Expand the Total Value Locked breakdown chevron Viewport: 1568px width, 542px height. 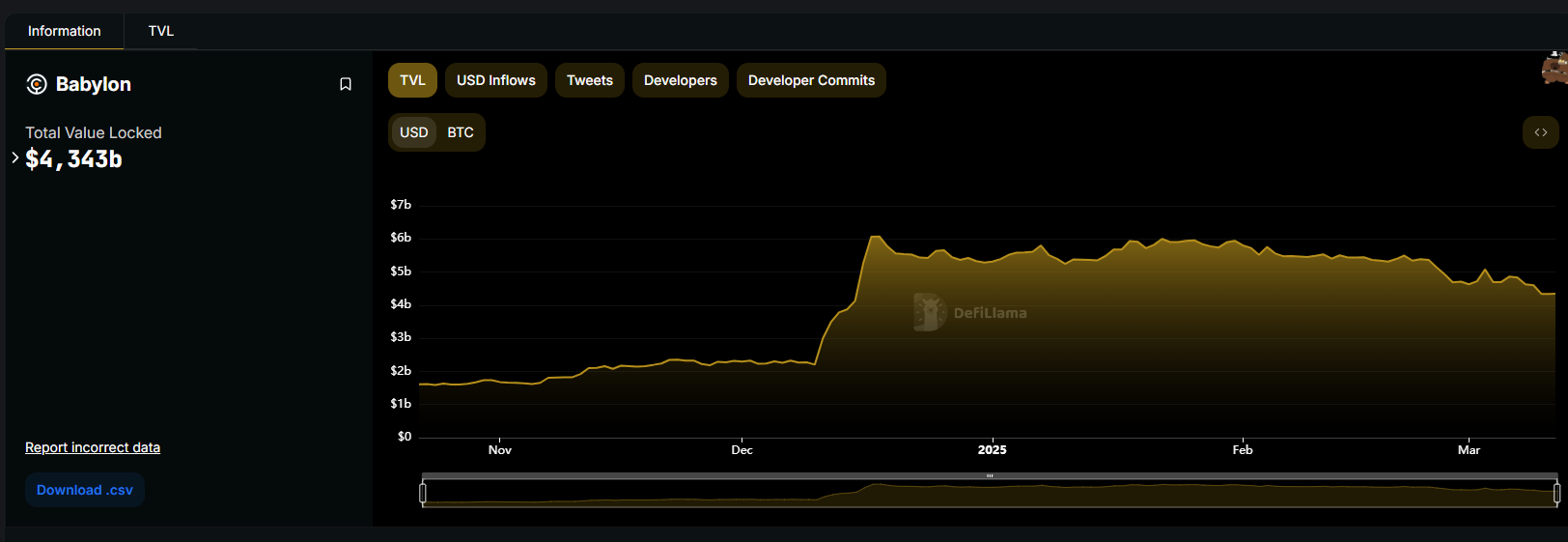click(15, 157)
